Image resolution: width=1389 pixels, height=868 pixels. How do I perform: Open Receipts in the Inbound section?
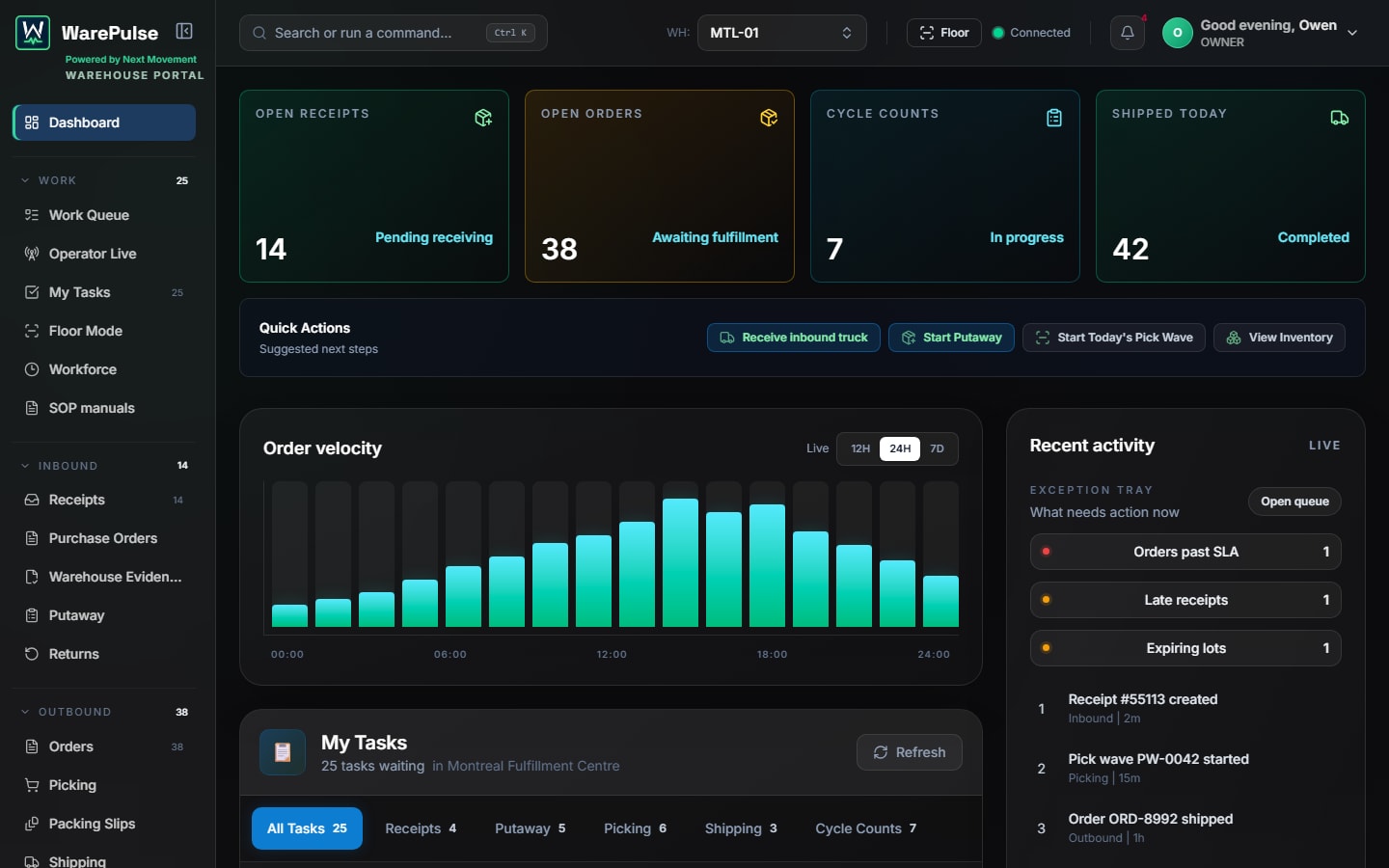click(x=104, y=500)
